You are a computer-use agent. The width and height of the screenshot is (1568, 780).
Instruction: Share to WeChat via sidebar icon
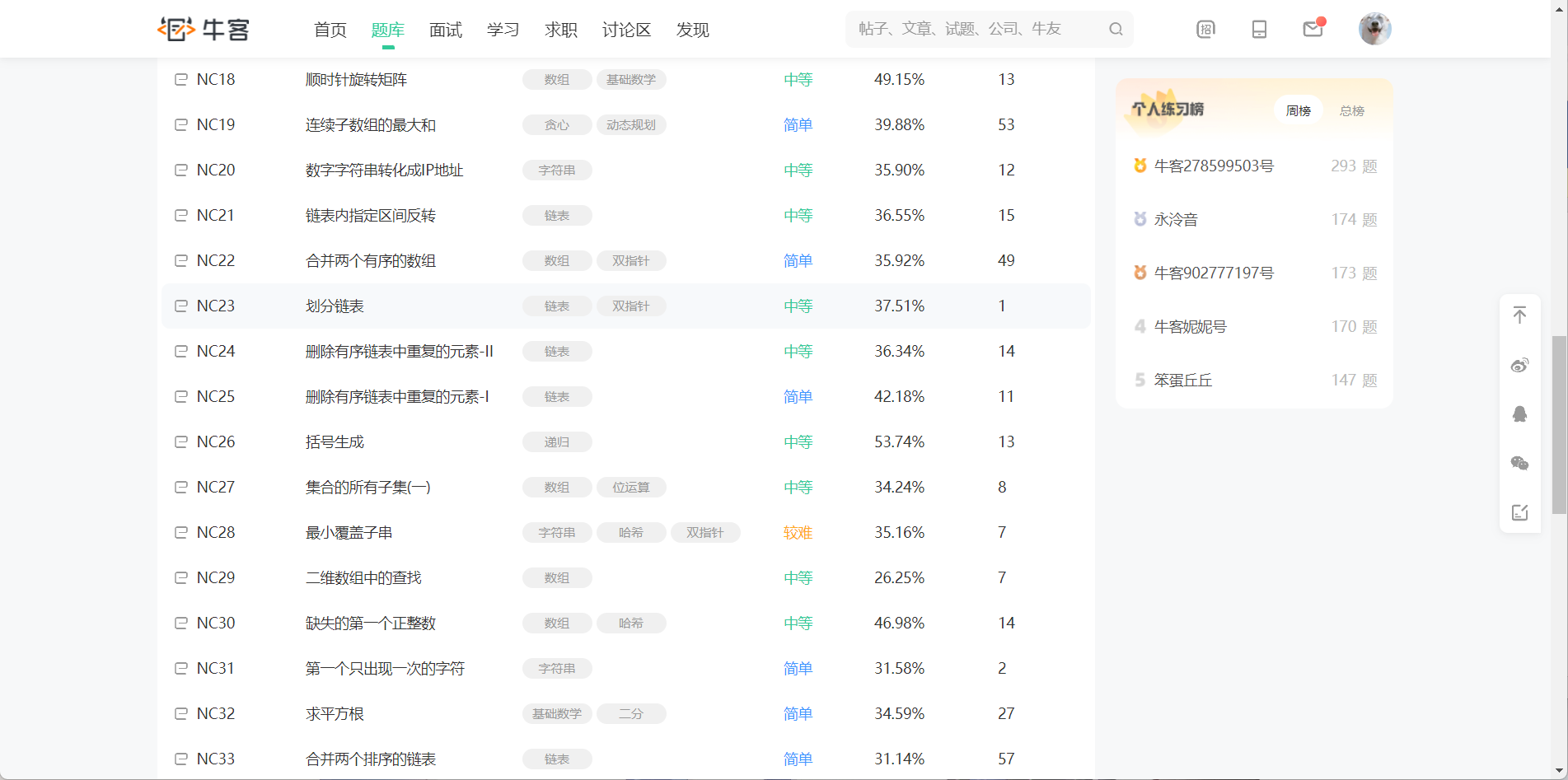coord(1519,463)
